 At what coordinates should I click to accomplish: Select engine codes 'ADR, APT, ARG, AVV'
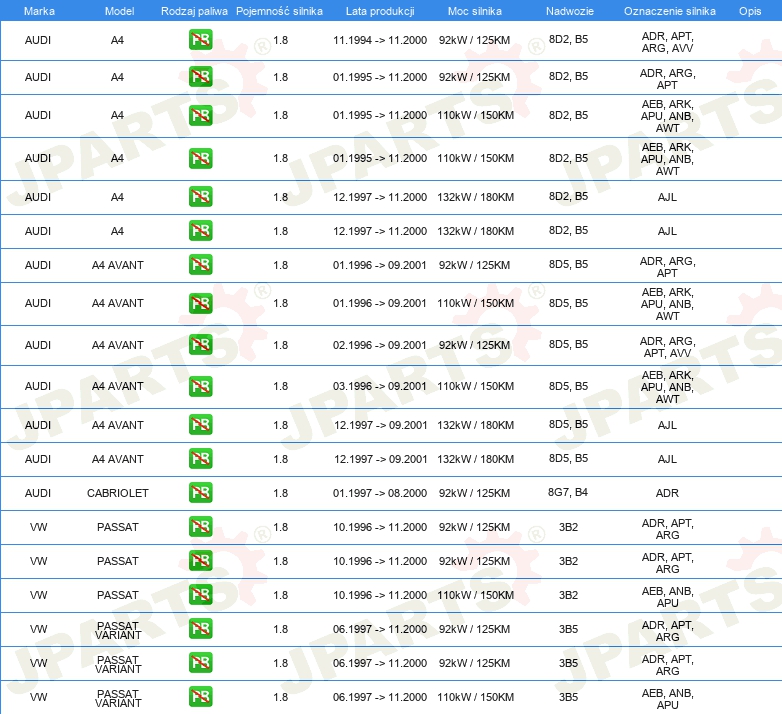(667, 42)
